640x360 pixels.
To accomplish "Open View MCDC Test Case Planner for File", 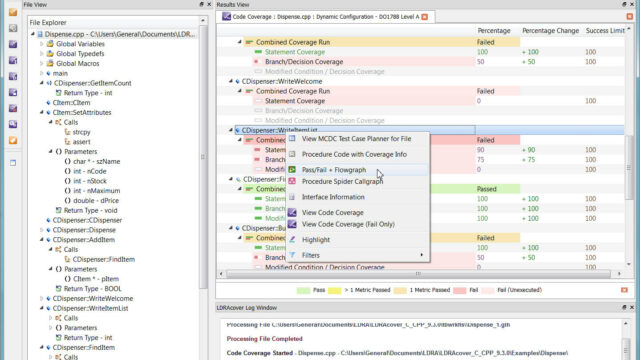I will (356, 139).
